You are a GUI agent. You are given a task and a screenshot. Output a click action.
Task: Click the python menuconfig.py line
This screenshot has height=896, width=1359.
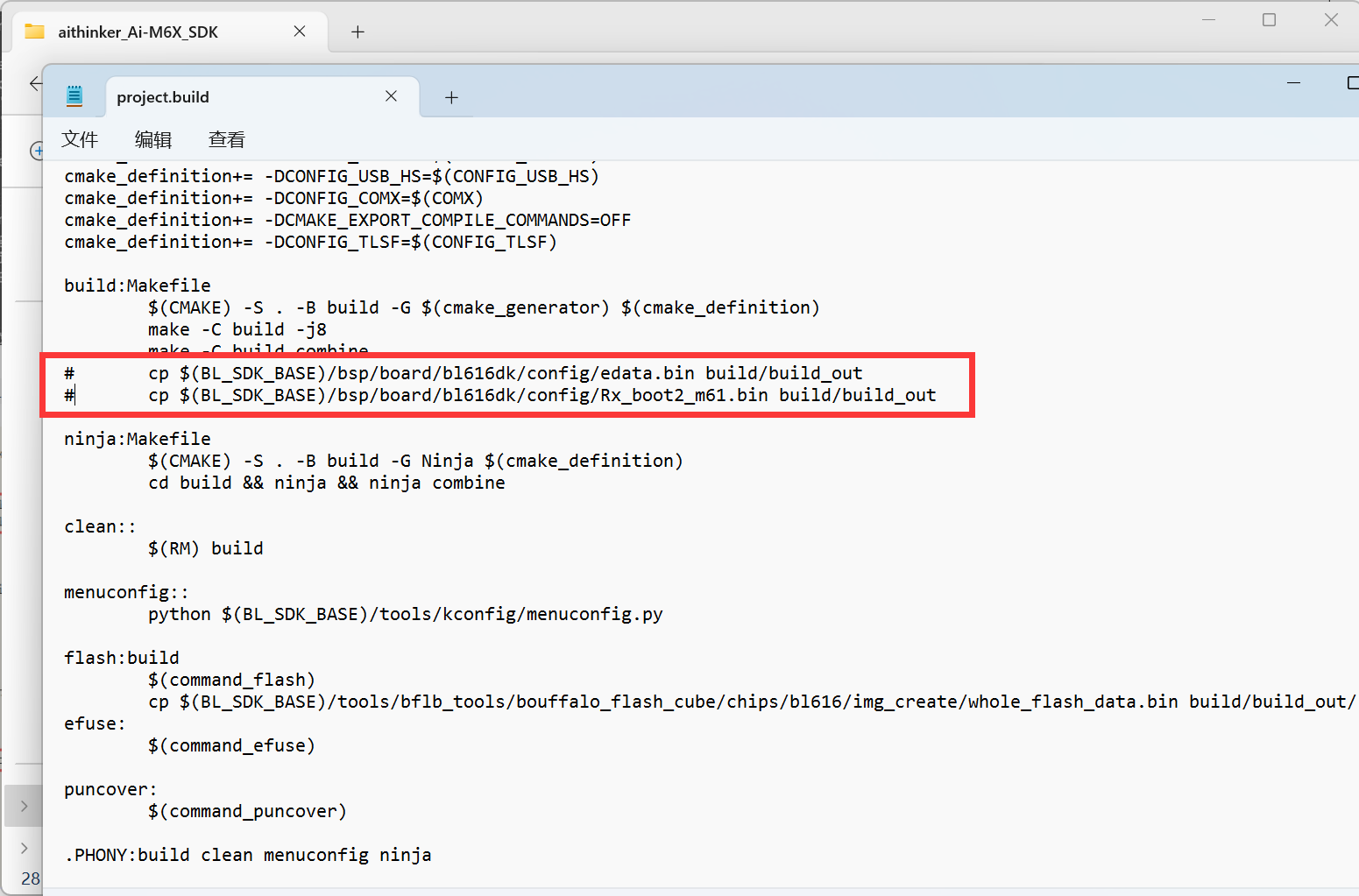click(x=406, y=614)
